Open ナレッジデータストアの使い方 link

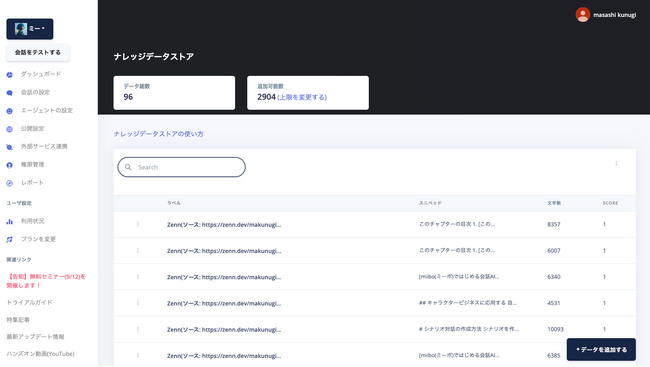(158, 134)
